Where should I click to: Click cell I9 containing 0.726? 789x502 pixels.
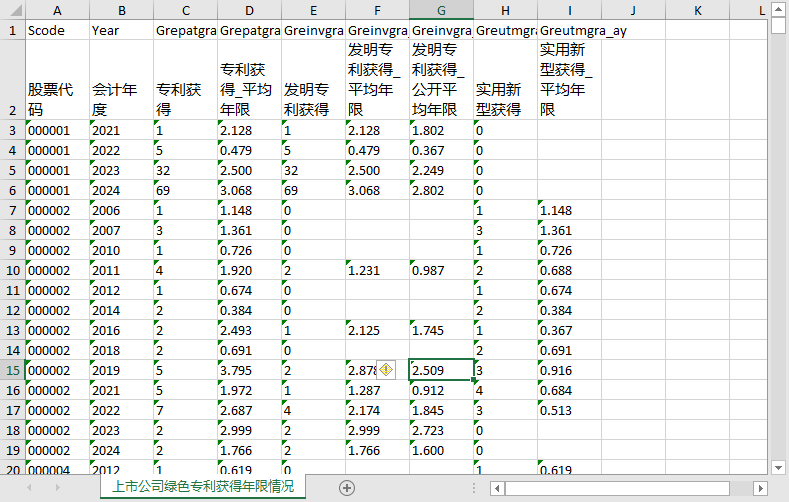569,250
